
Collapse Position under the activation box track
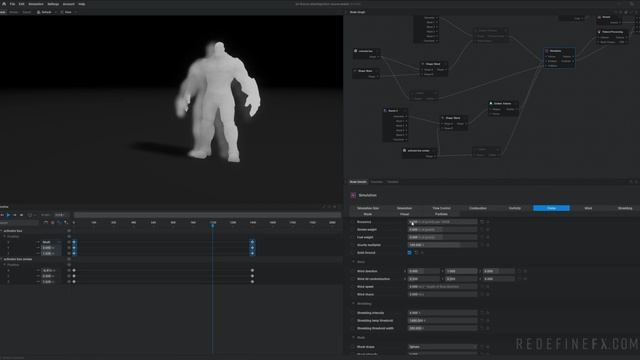point(4,236)
